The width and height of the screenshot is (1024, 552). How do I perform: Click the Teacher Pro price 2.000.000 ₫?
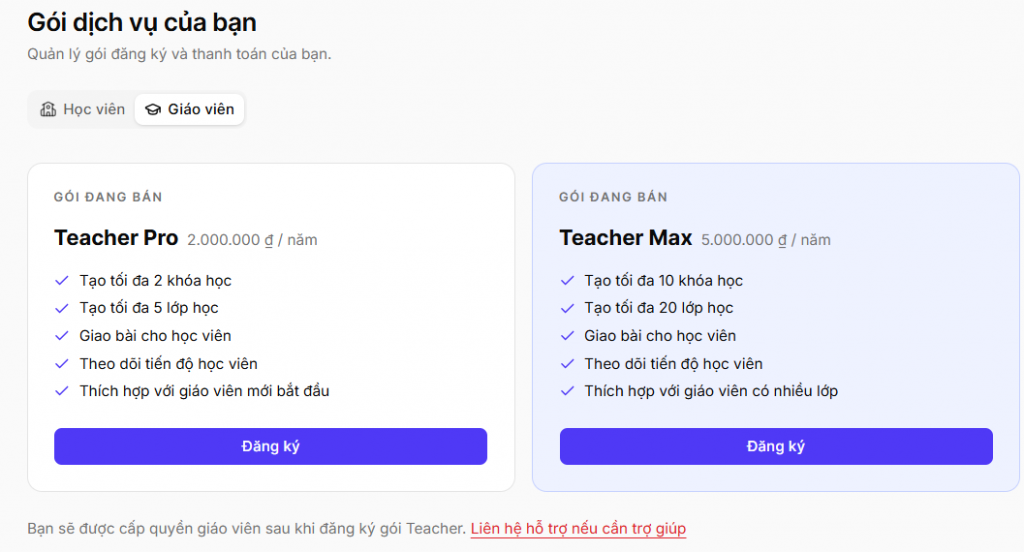tap(230, 240)
